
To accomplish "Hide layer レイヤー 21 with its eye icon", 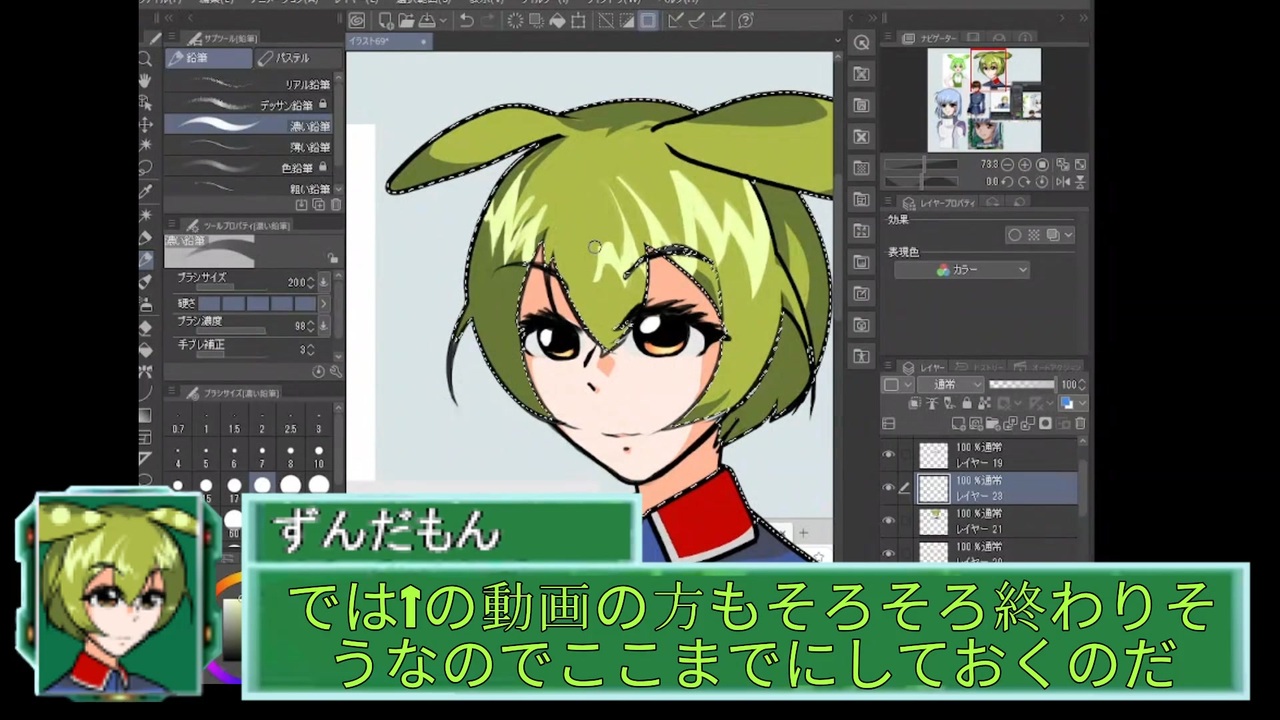I will point(888,521).
